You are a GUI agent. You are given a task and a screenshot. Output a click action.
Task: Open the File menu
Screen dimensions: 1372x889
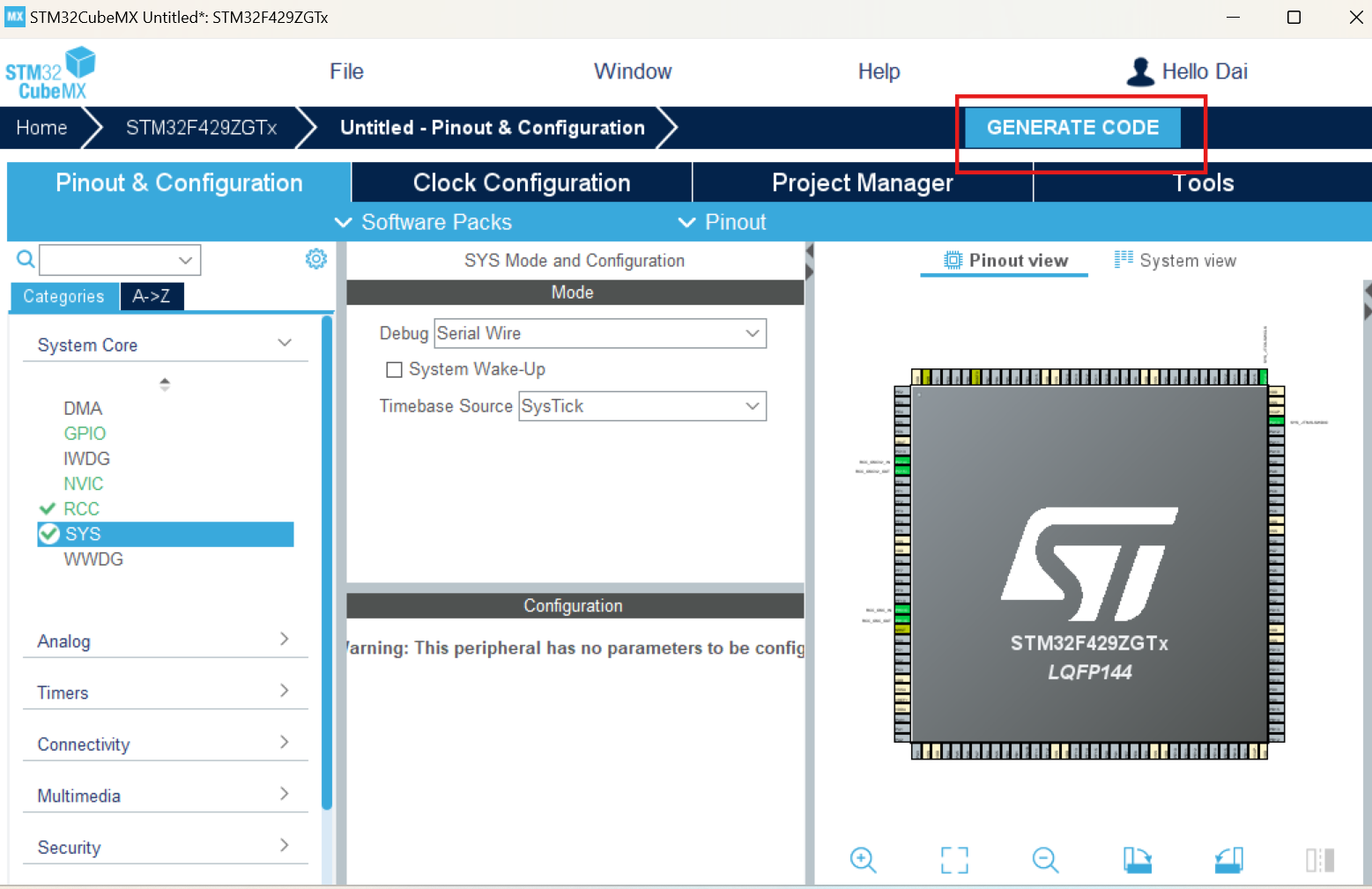tap(346, 71)
